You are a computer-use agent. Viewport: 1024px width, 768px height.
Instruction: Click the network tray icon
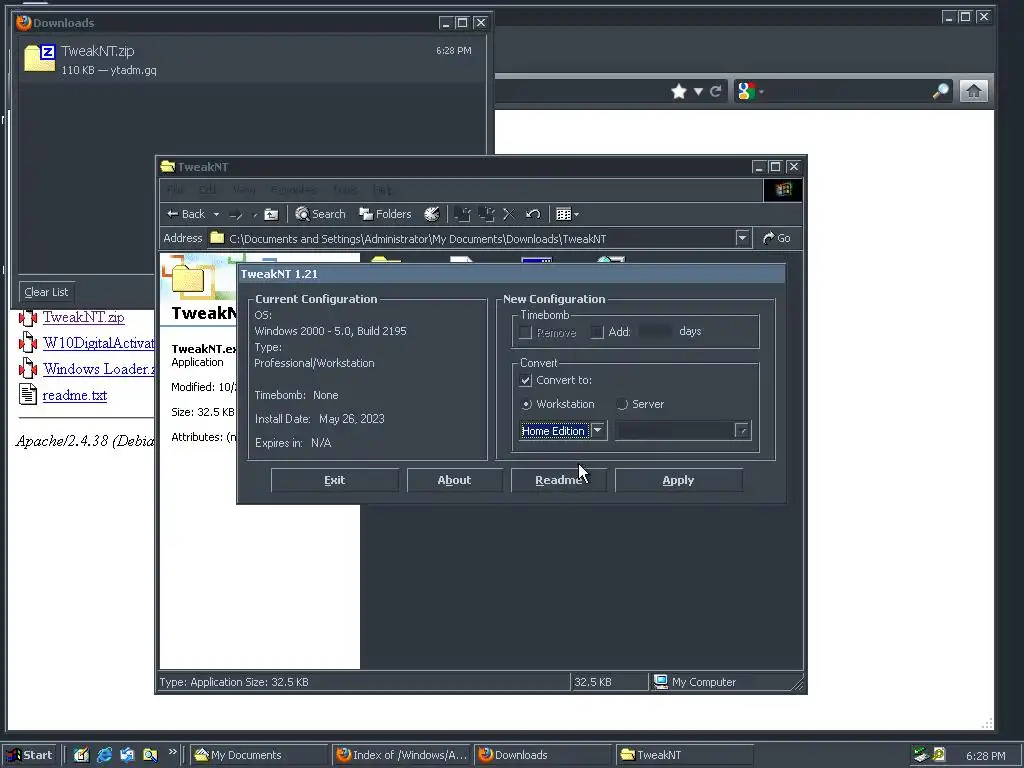click(x=921, y=755)
